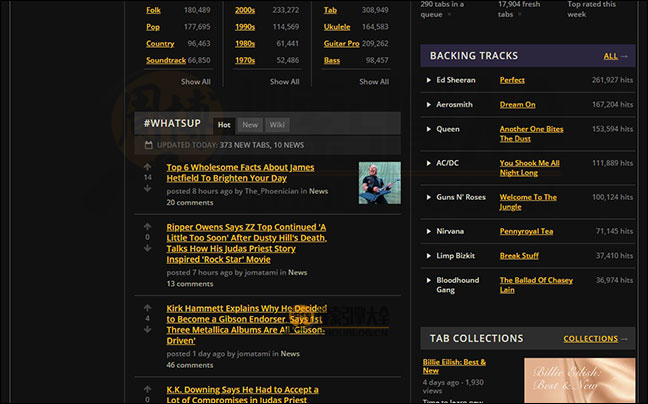The image size is (648, 404).
Task: Open You Shook Me All Night Long link
Action: pyautogui.click(x=529, y=168)
